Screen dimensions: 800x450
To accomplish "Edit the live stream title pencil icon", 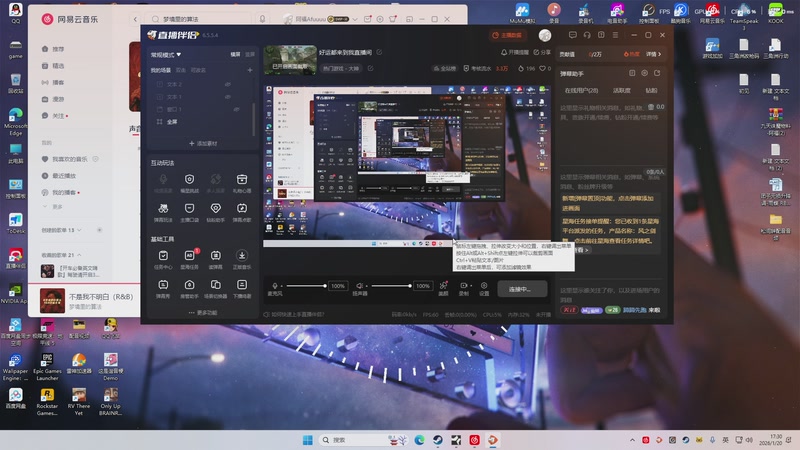I will coord(379,52).
